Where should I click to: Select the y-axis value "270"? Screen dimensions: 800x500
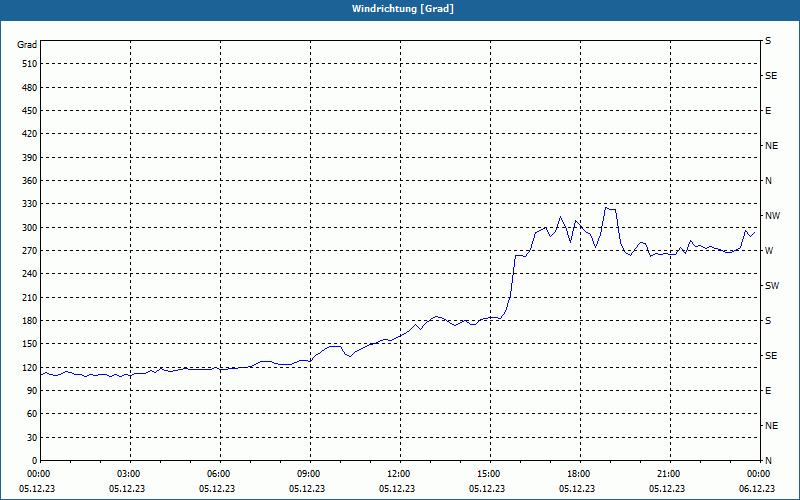click(x=30, y=251)
